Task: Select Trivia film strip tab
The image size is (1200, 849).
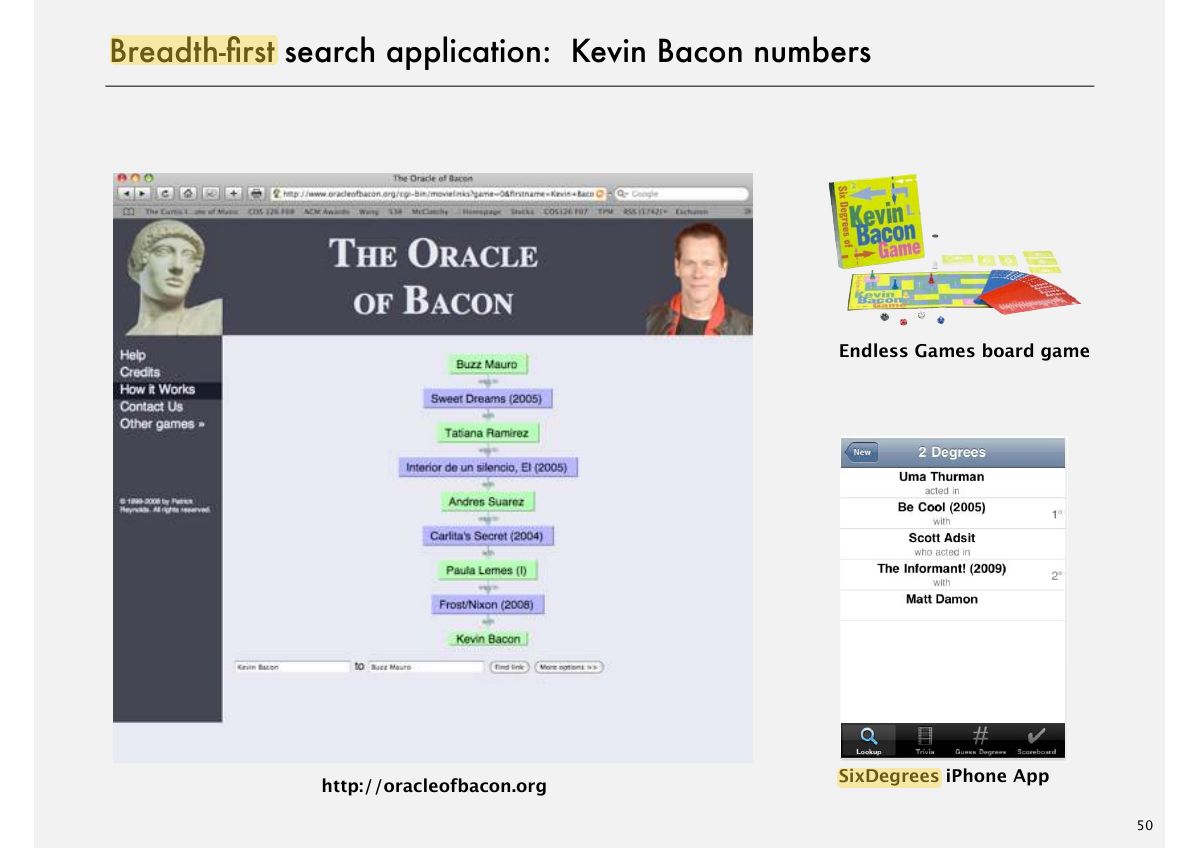Action: pyautogui.click(x=925, y=740)
